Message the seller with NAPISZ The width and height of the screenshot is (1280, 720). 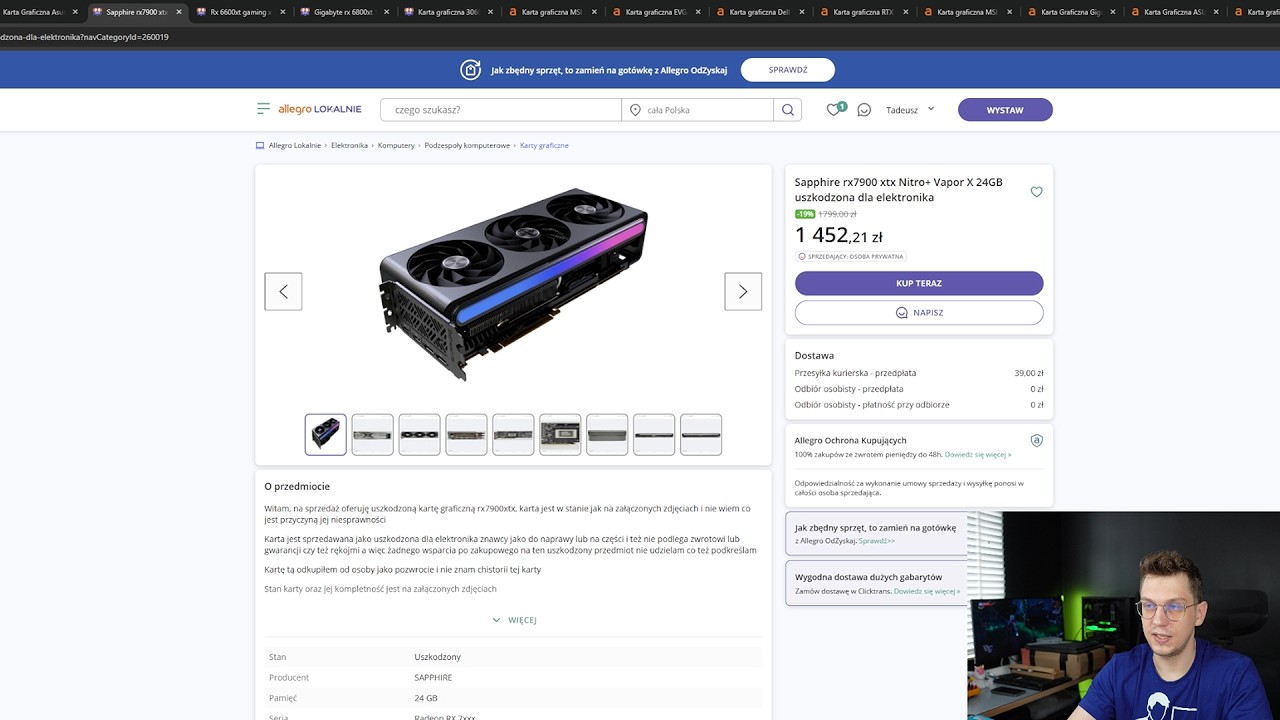pyautogui.click(x=919, y=313)
